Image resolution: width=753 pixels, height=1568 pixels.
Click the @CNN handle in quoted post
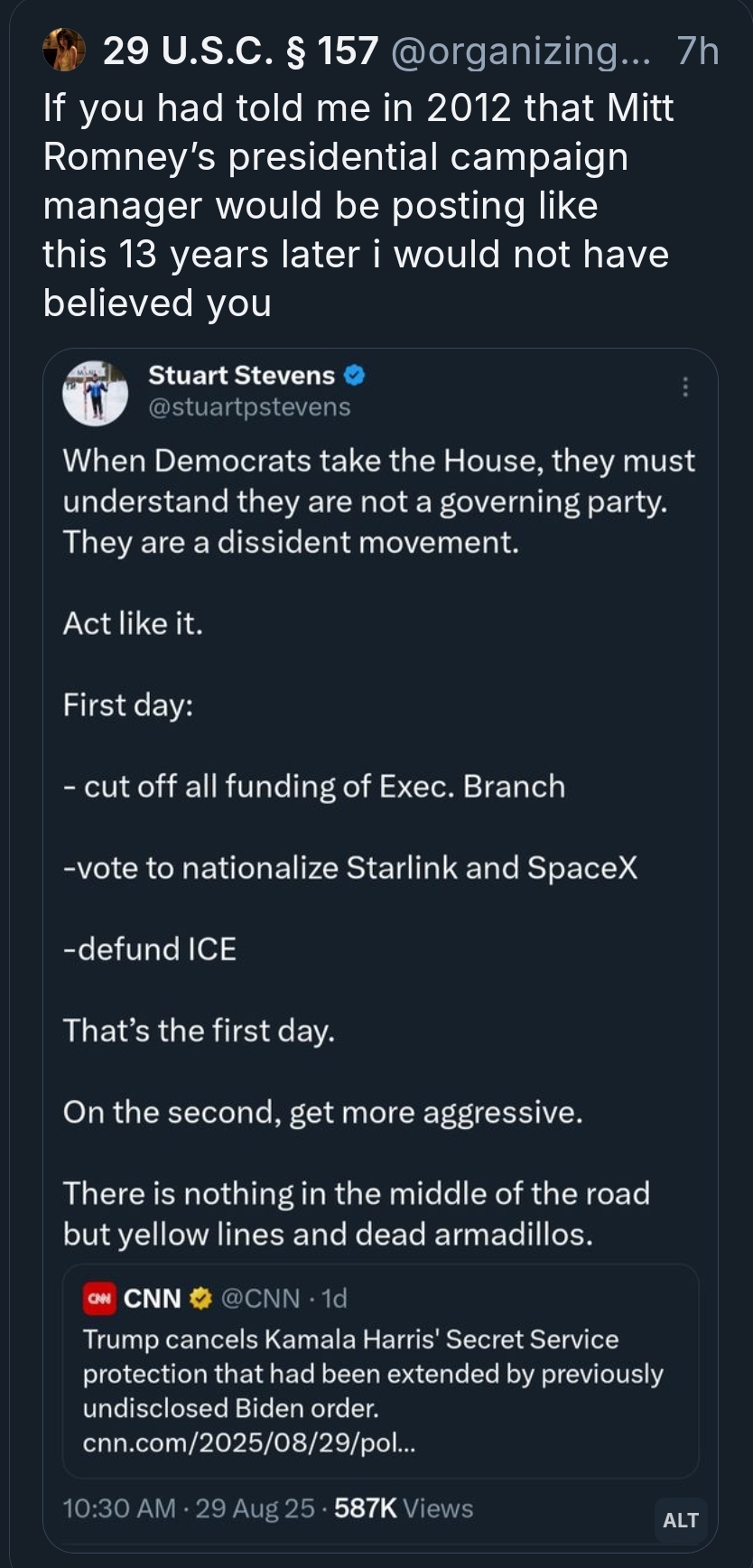[x=260, y=1298]
